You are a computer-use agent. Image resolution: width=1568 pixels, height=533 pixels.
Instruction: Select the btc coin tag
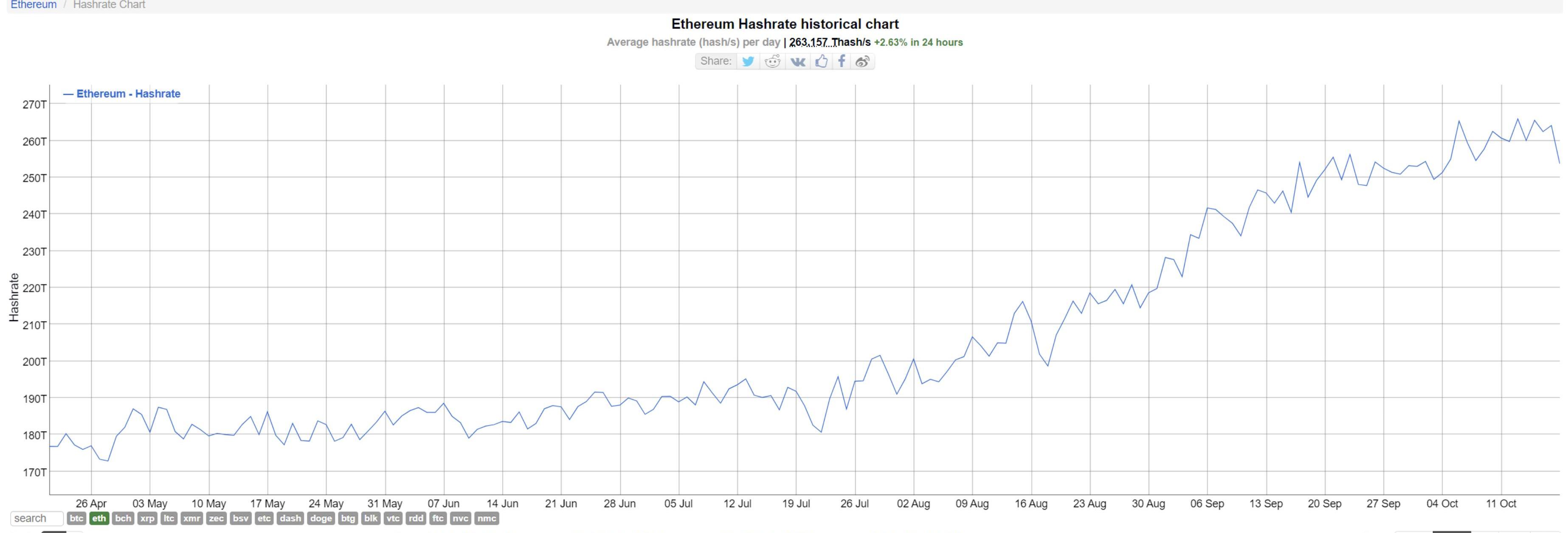pos(77,519)
